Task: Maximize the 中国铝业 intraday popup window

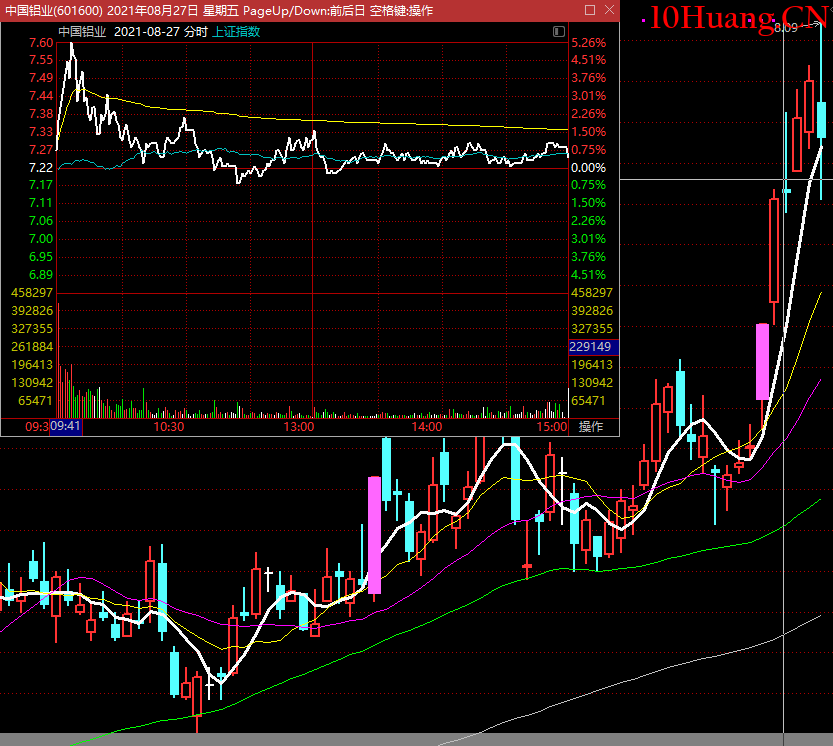Action: coord(590,10)
